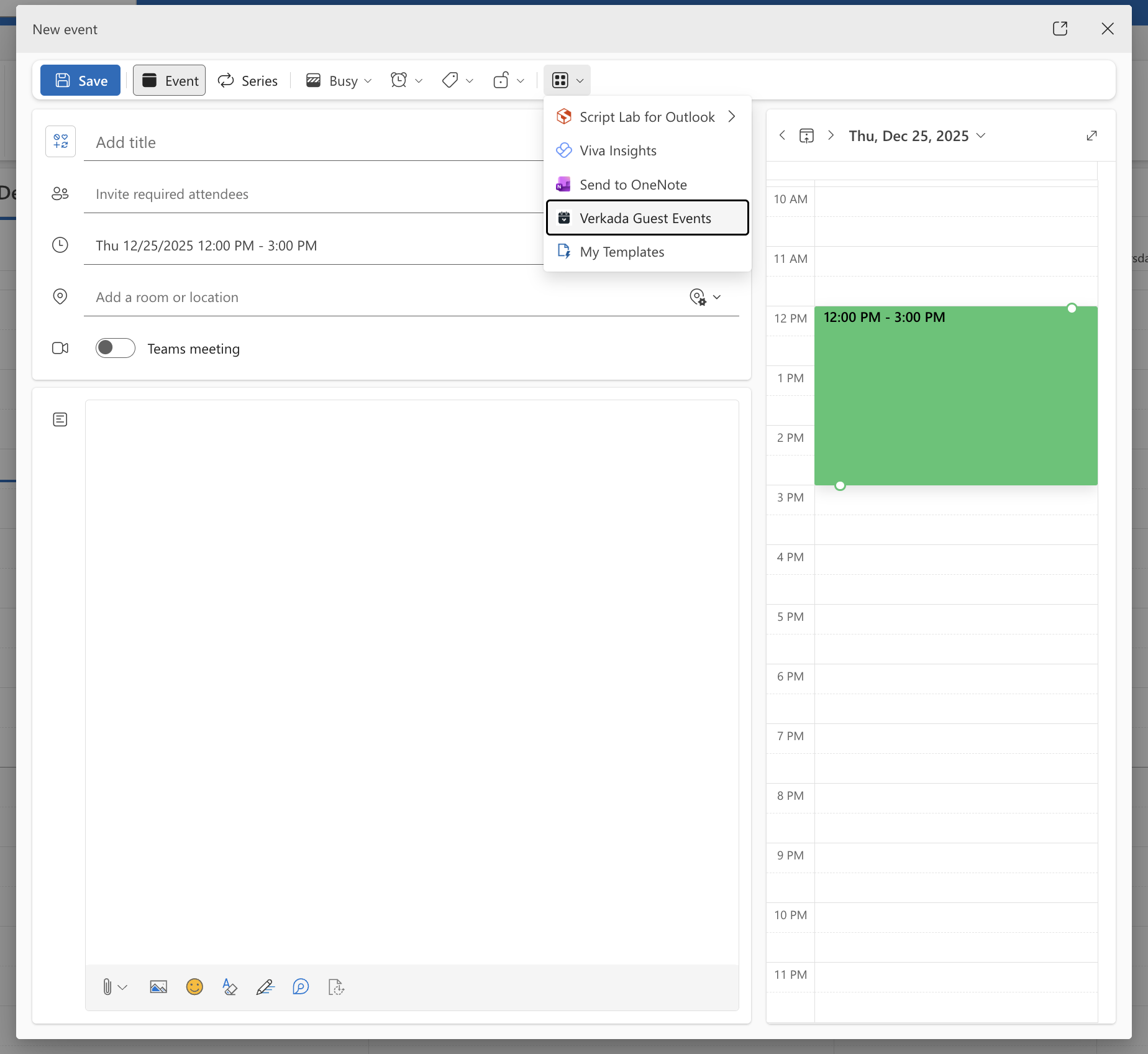Switch to Series recurrence option
The height and width of the screenshot is (1054, 1148).
[x=248, y=81]
